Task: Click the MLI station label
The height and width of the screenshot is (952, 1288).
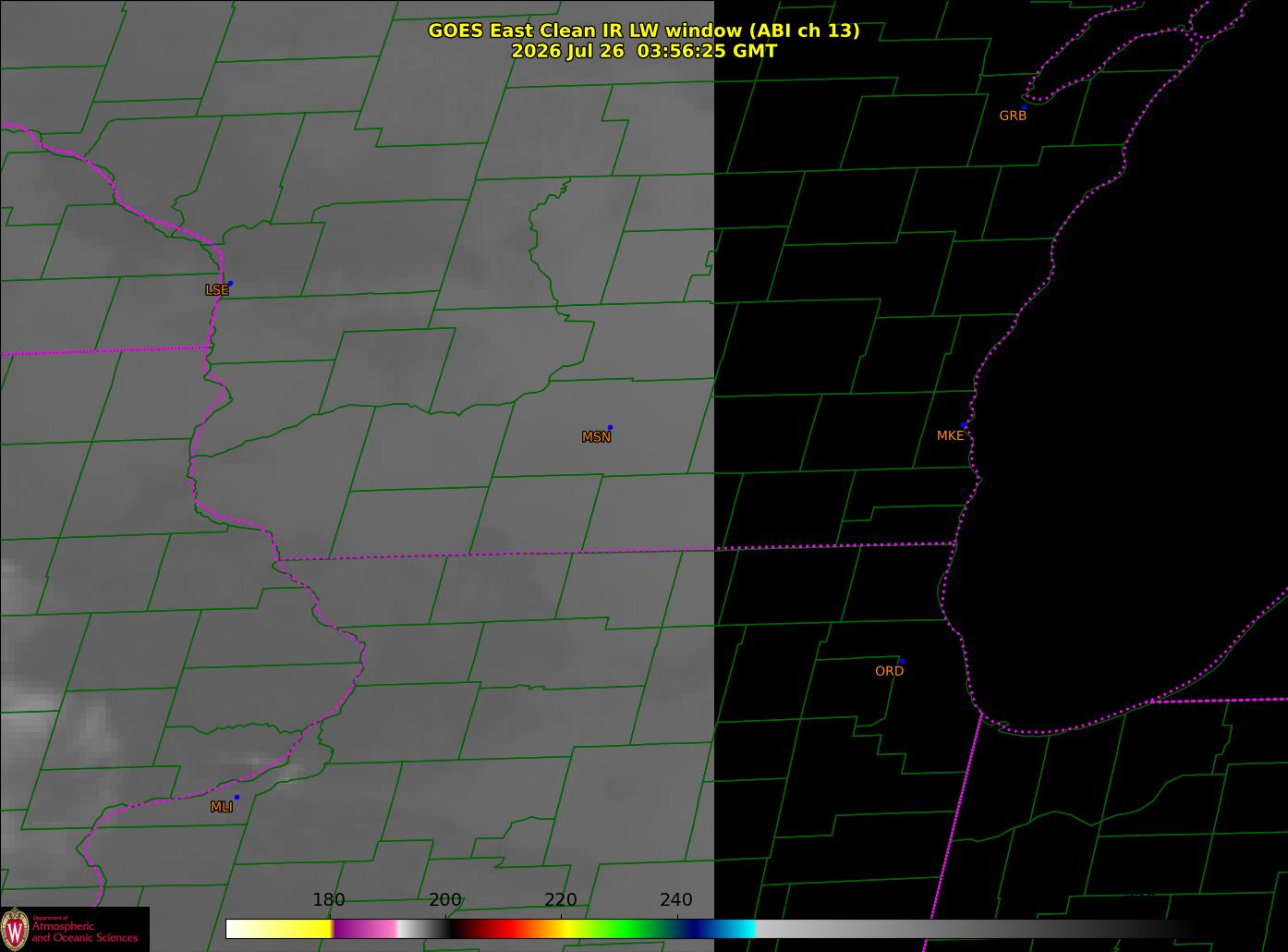Action: pyautogui.click(x=222, y=807)
